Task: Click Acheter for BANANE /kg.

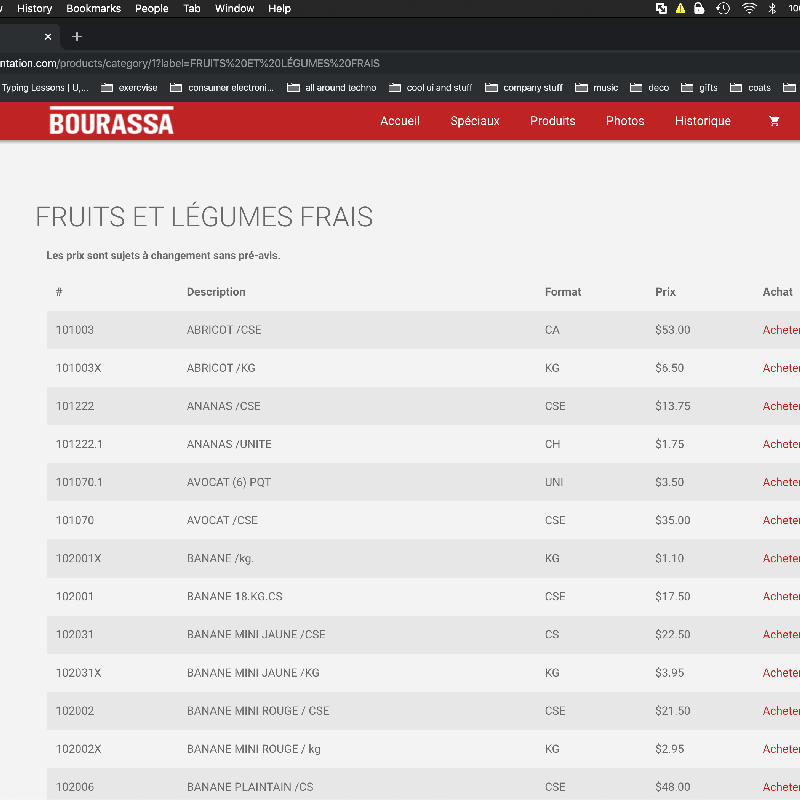Action: coord(781,558)
